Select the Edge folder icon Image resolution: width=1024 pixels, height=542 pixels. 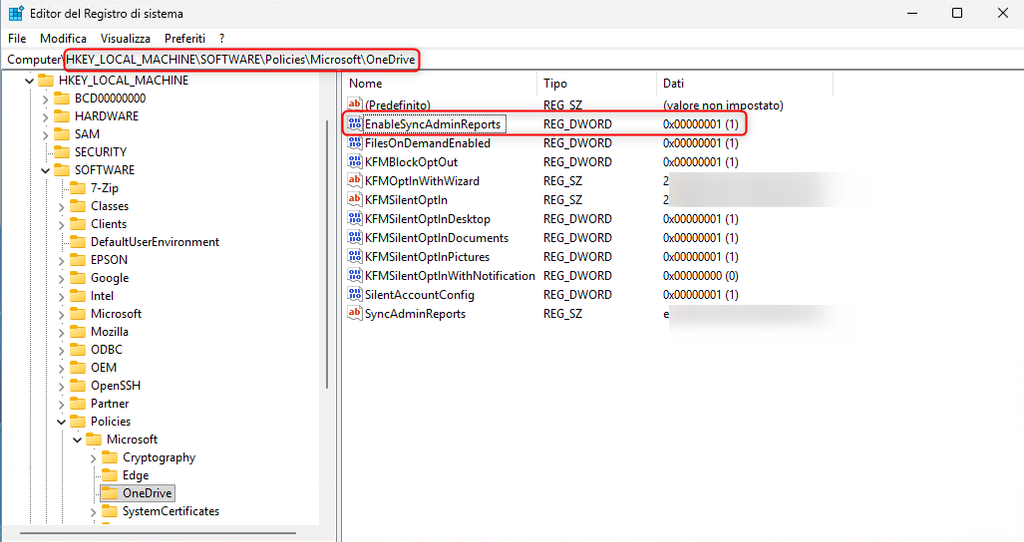tap(110, 475)
